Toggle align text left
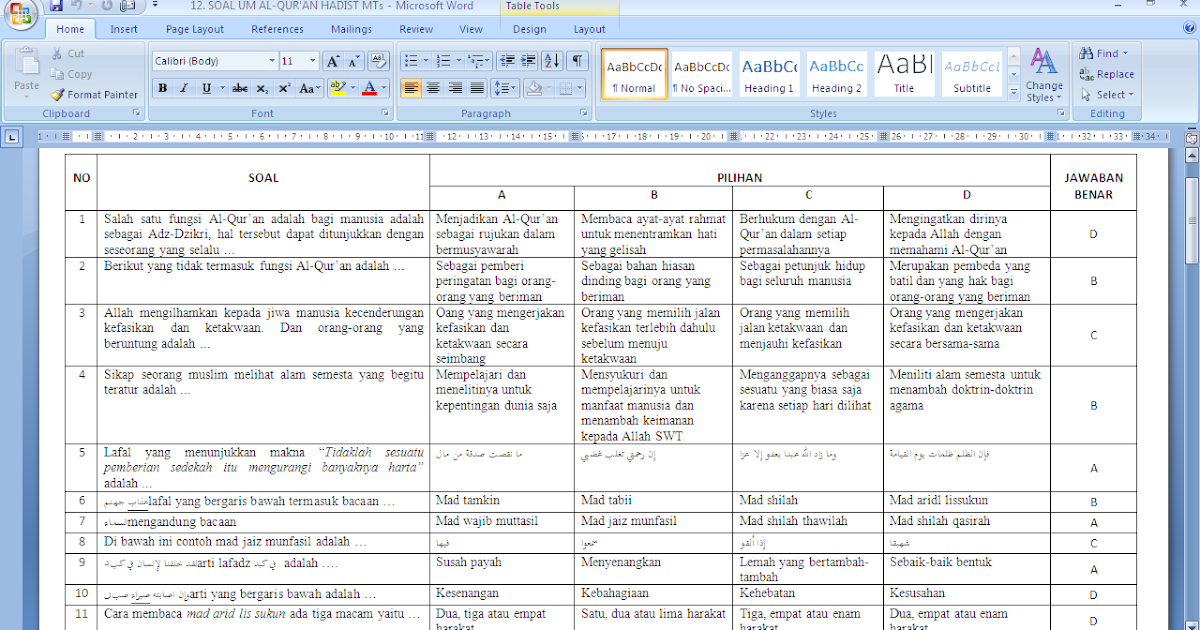Image resolution: width=1200 pixels, height=630 pixels. coord(411,88)
